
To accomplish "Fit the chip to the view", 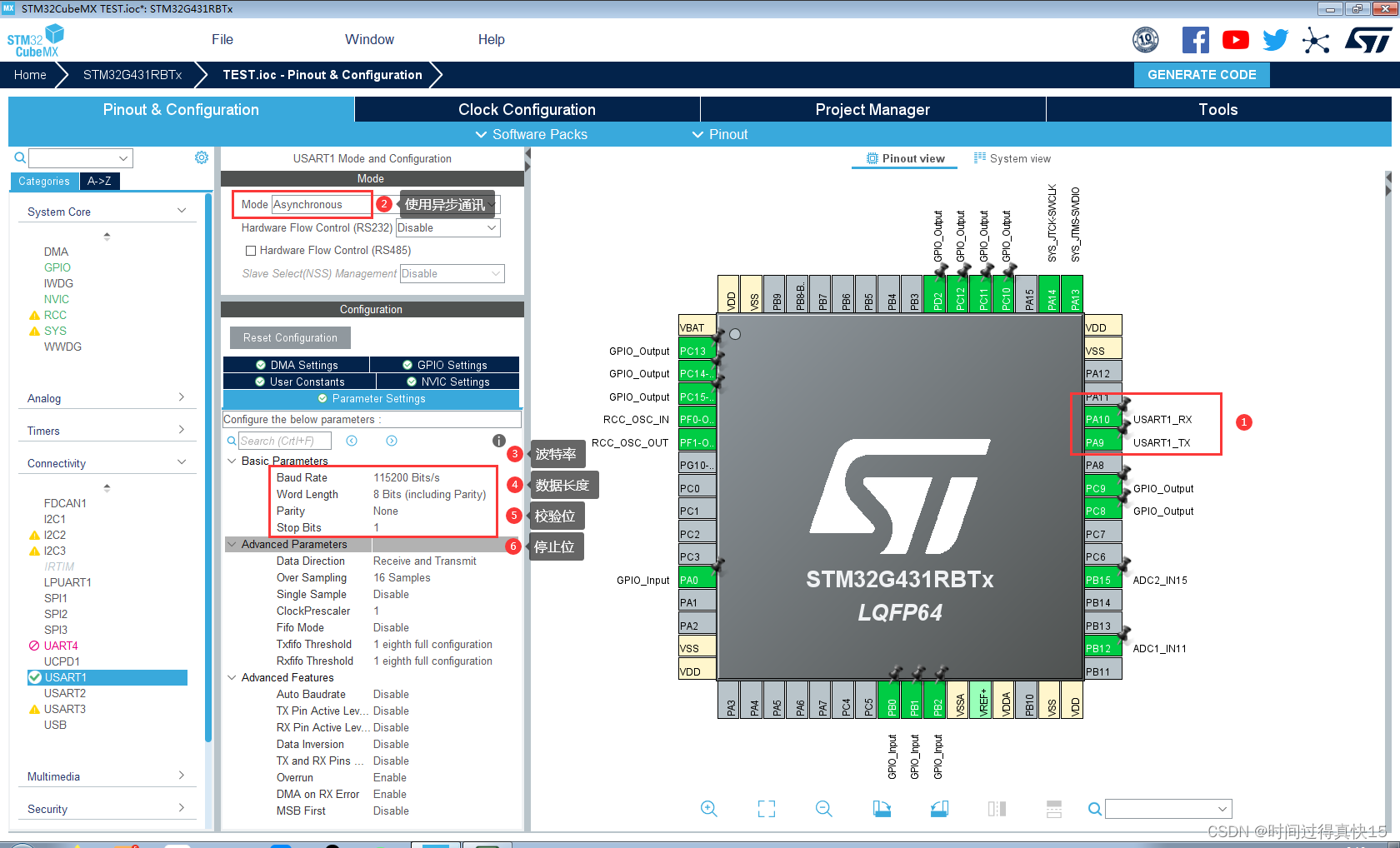I will 767,809.
